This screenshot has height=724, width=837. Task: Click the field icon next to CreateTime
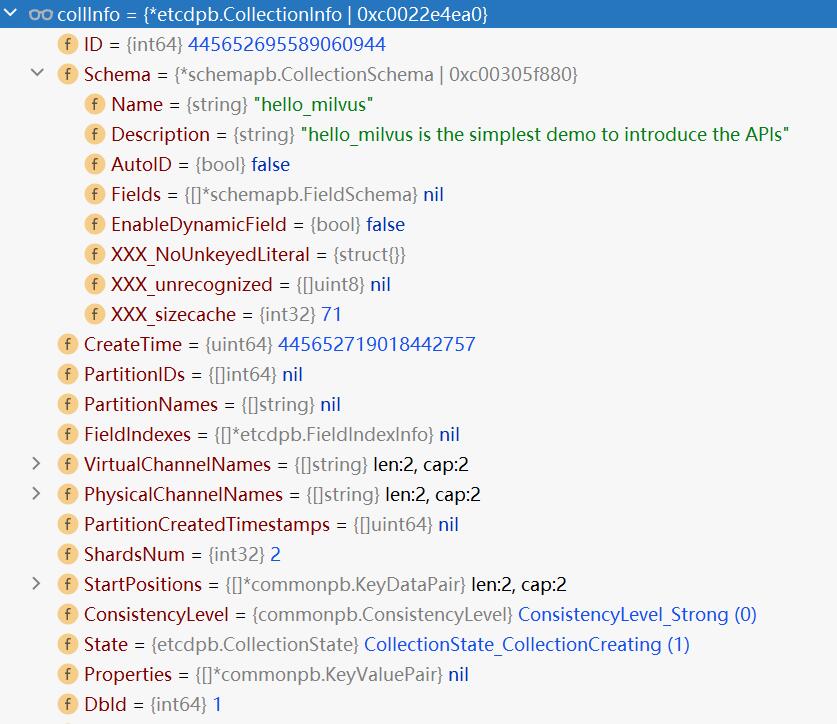(68, 344)
